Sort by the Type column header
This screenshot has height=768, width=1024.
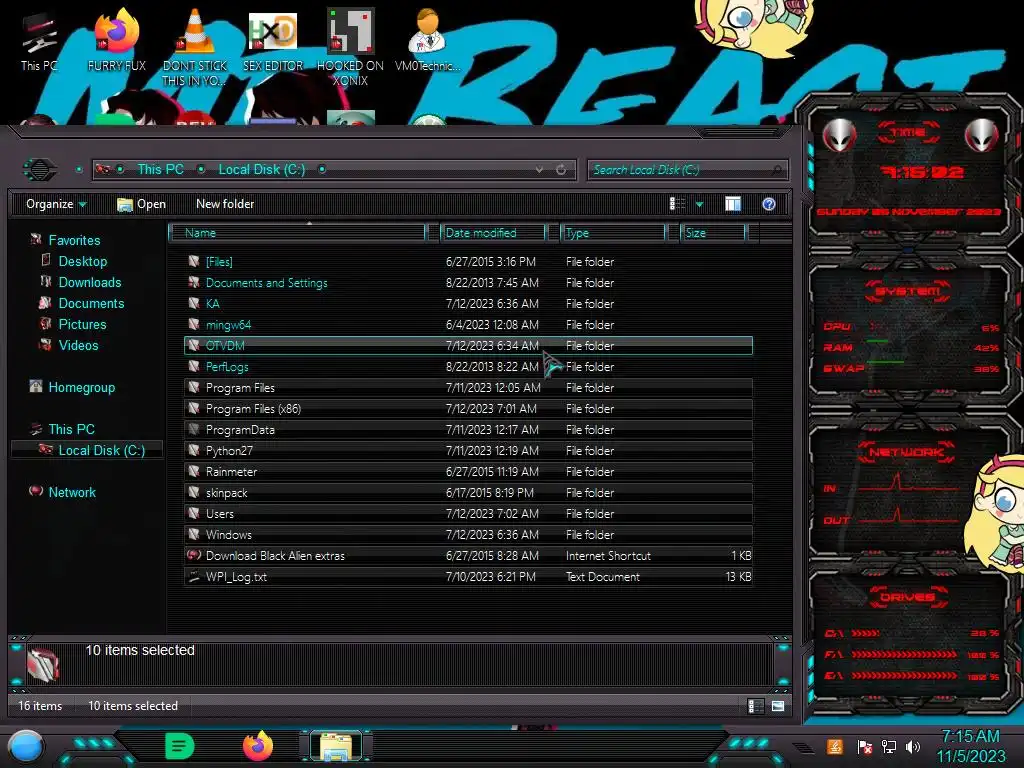(x=613, y=232)
